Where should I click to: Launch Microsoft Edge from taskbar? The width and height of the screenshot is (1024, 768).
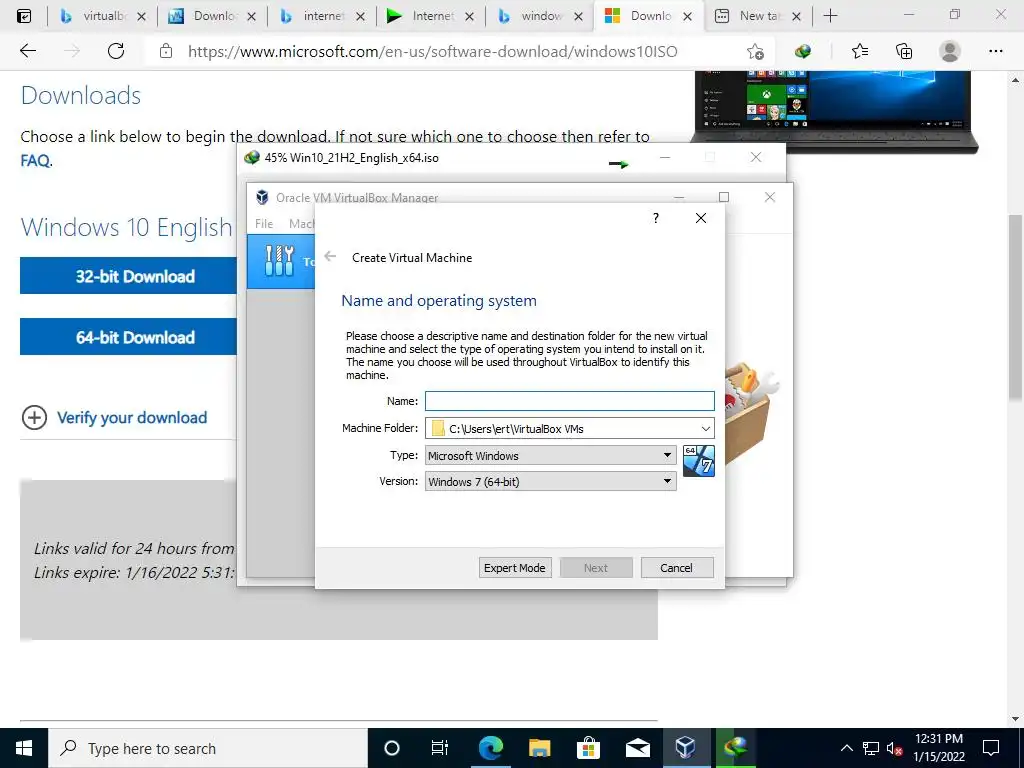[x=490, y=748]
